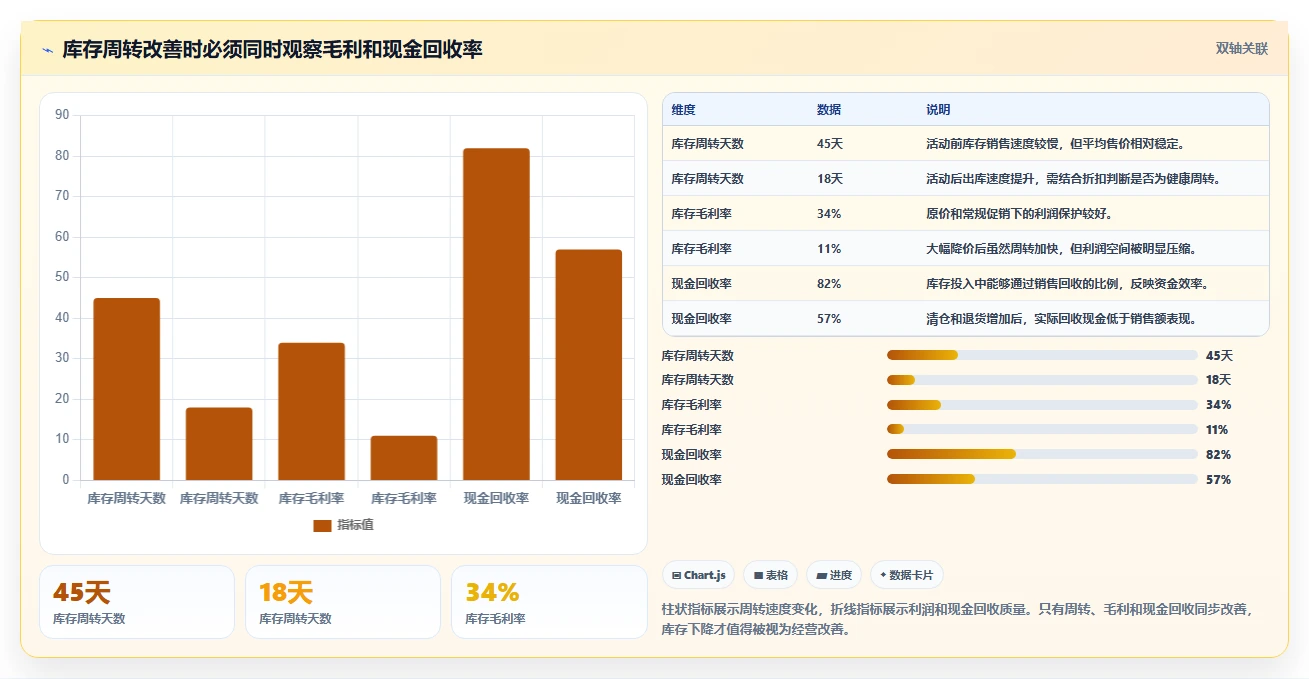
Task: Click the 45天 progress bar
Action: tap(1042, 355)
